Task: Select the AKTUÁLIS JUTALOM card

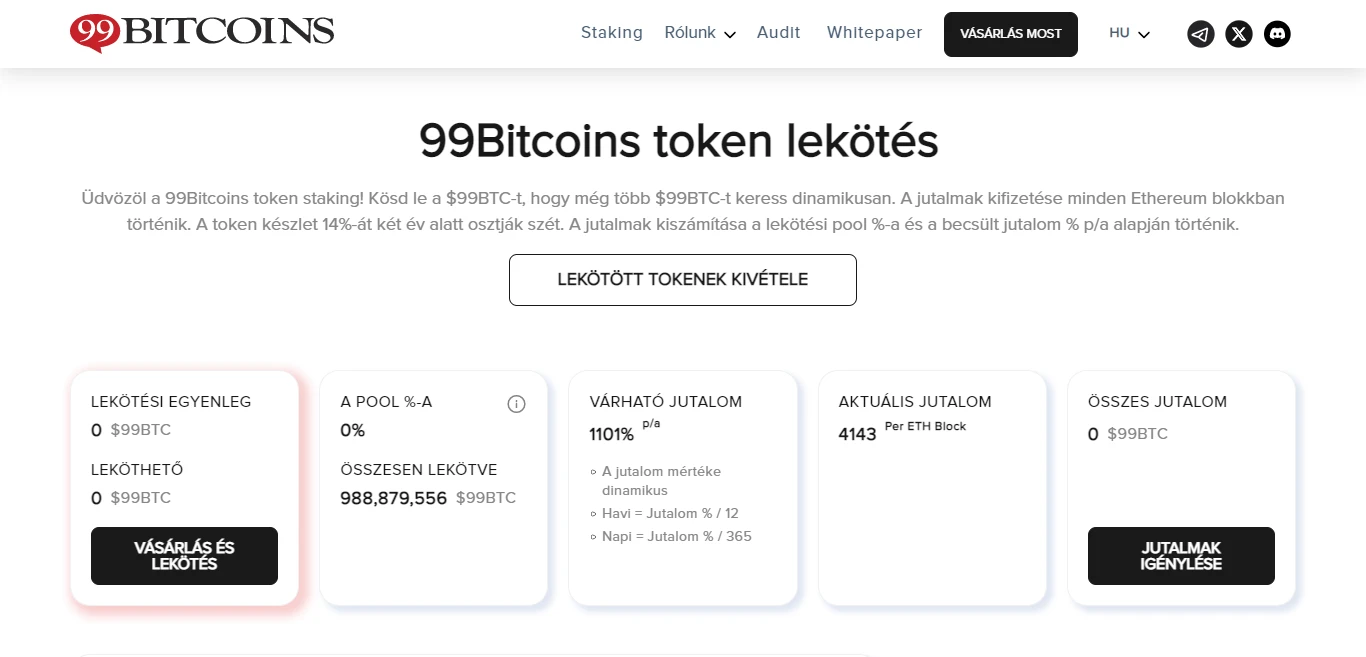Action: (x=932, y=488)
